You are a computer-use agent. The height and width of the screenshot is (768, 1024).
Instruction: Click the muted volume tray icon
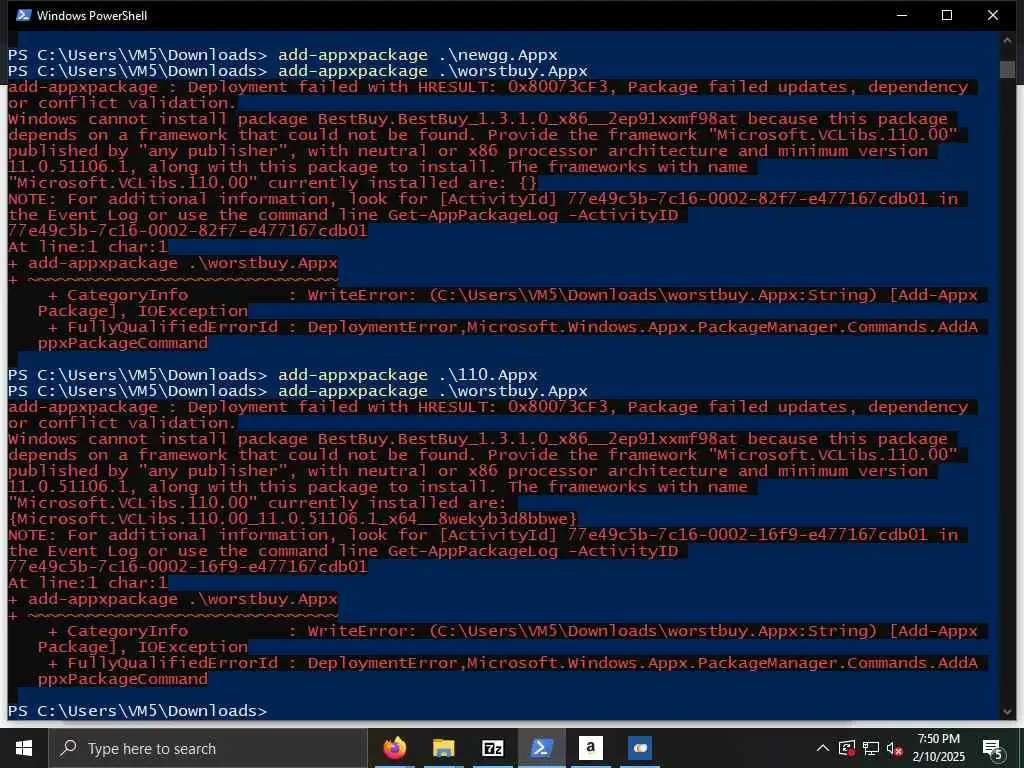click(894, 748)
